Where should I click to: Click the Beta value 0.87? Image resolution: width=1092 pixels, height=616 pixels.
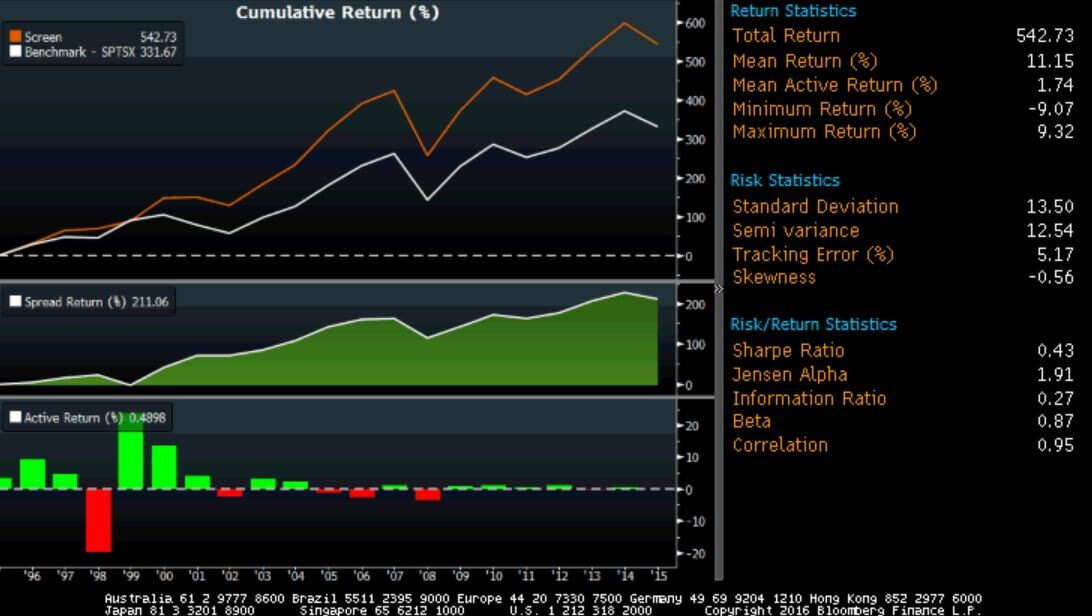[1055, 421]
